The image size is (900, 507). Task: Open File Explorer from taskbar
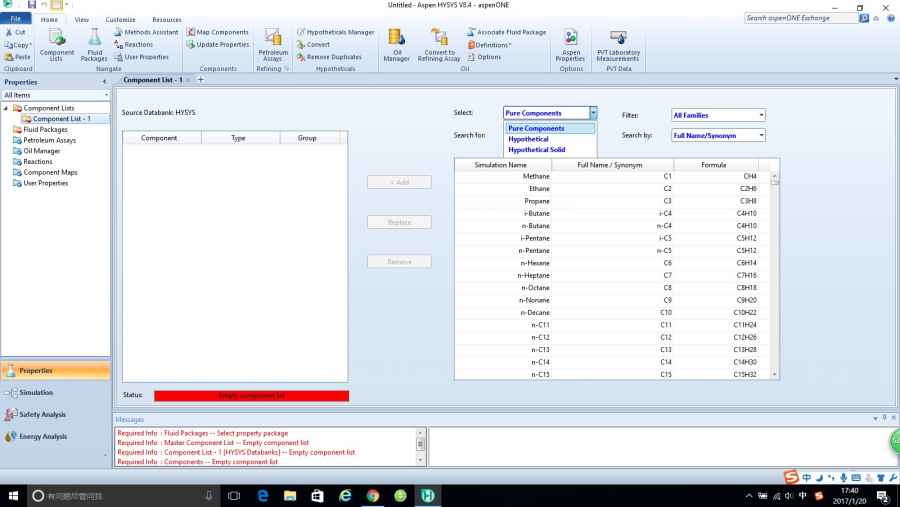(290, 496)
